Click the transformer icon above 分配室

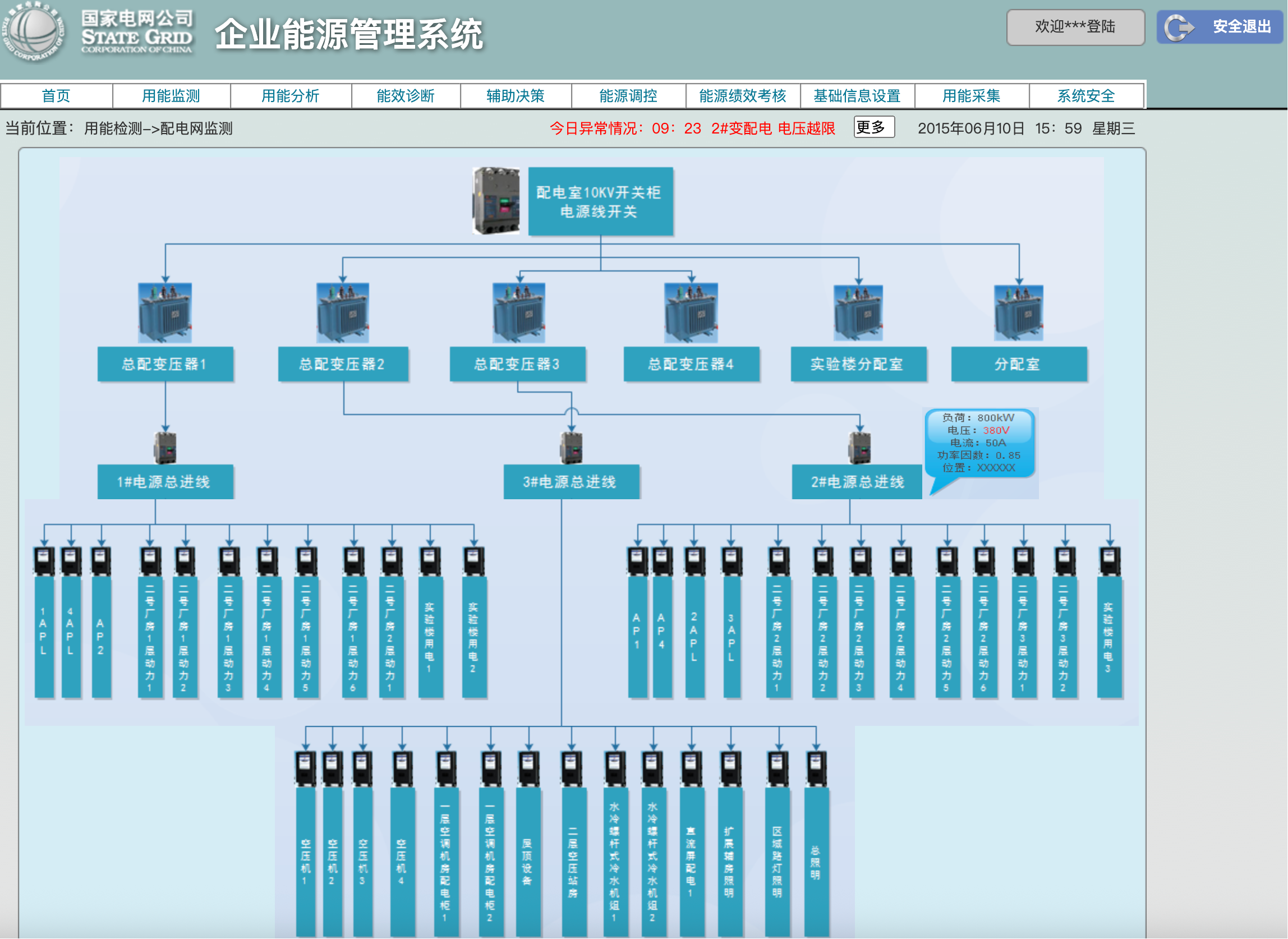tap(1019, 313)
